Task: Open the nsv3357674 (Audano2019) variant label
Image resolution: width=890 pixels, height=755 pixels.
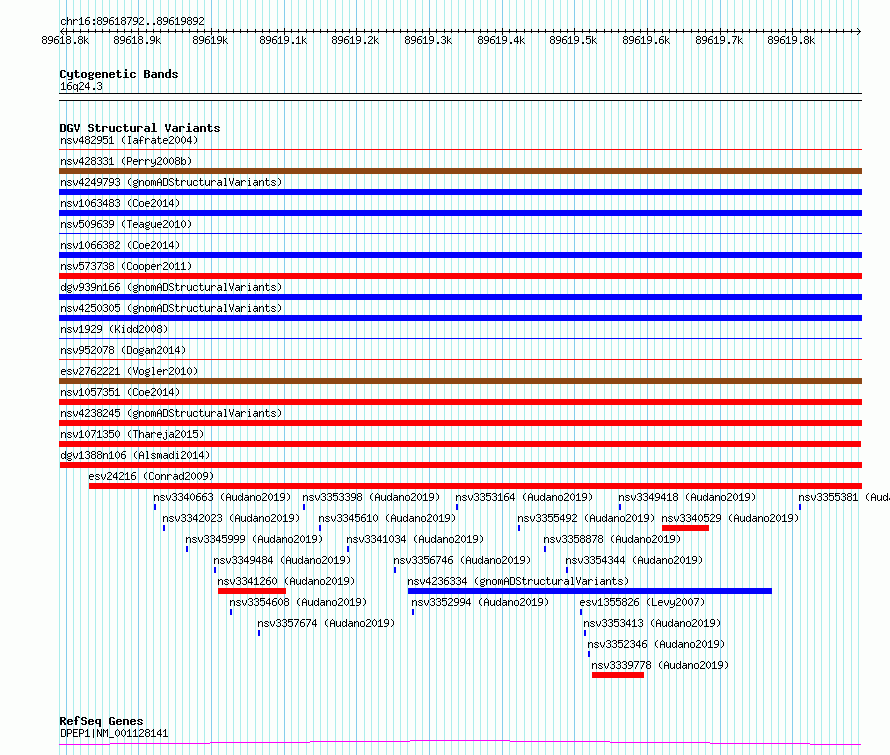Action: 326,623
